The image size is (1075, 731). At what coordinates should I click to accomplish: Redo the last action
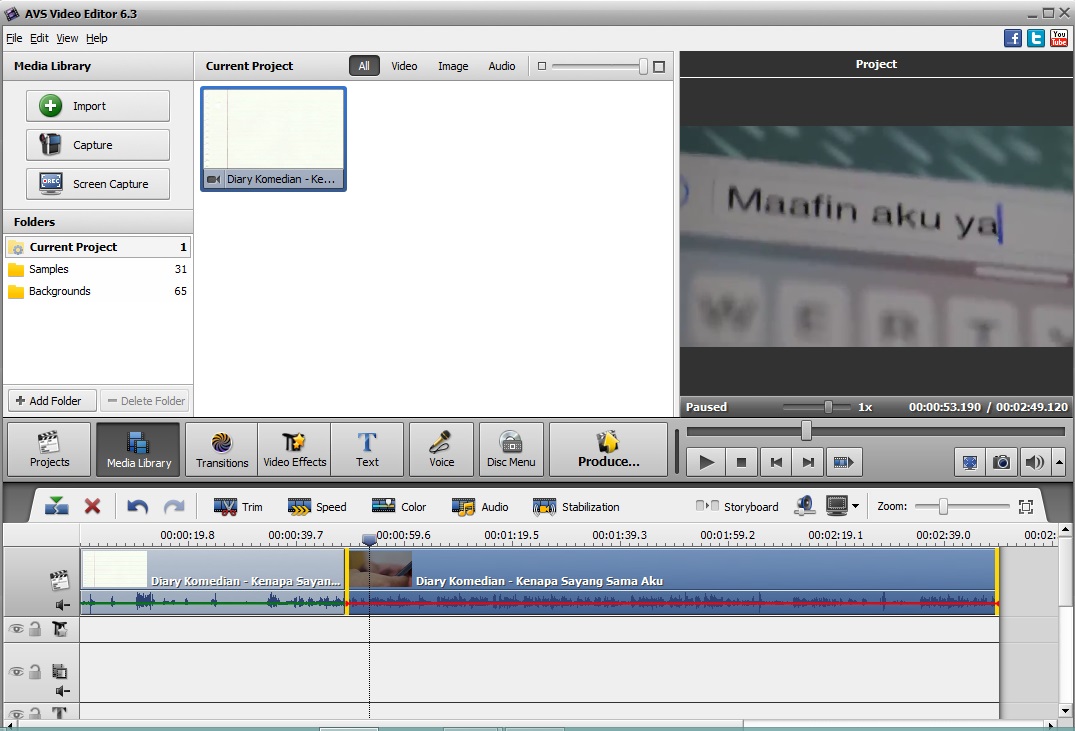click(174, 507)
